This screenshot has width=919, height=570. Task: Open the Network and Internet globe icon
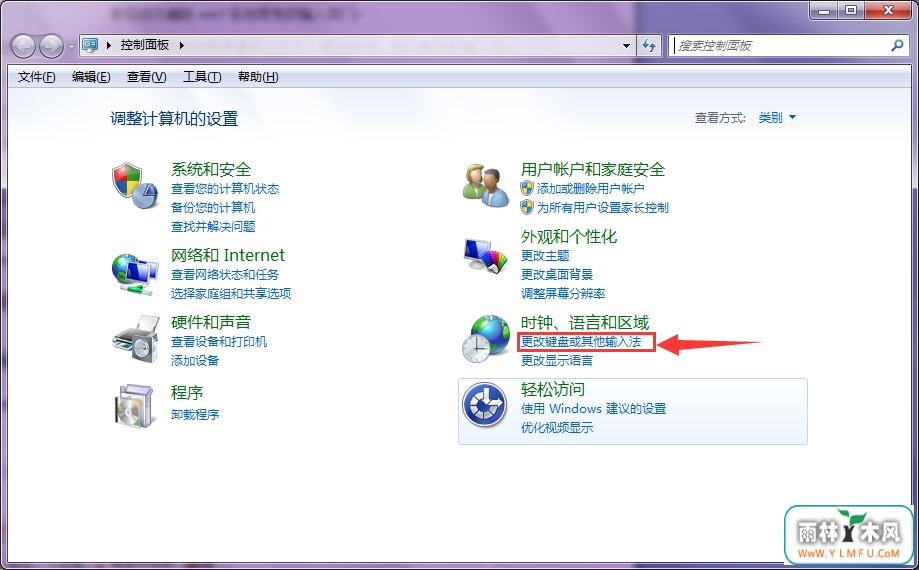[135, 274]
